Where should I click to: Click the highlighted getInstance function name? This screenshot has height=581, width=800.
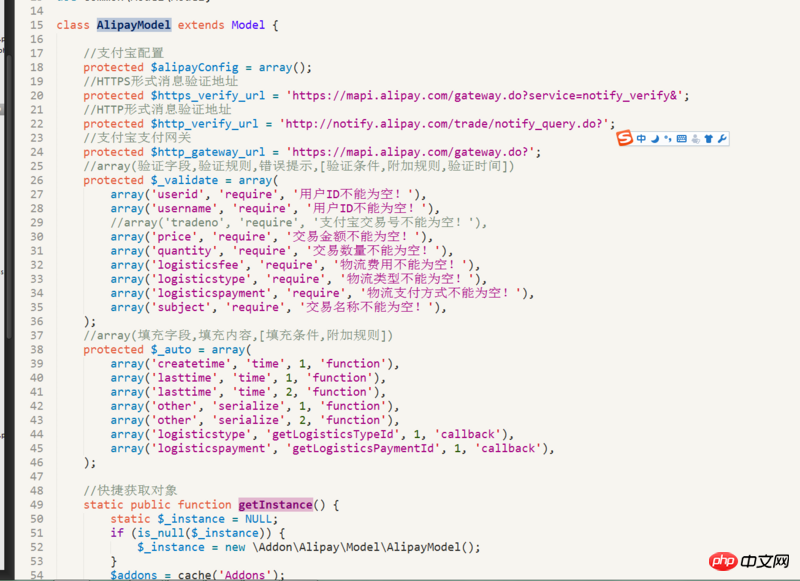[275, 505]
